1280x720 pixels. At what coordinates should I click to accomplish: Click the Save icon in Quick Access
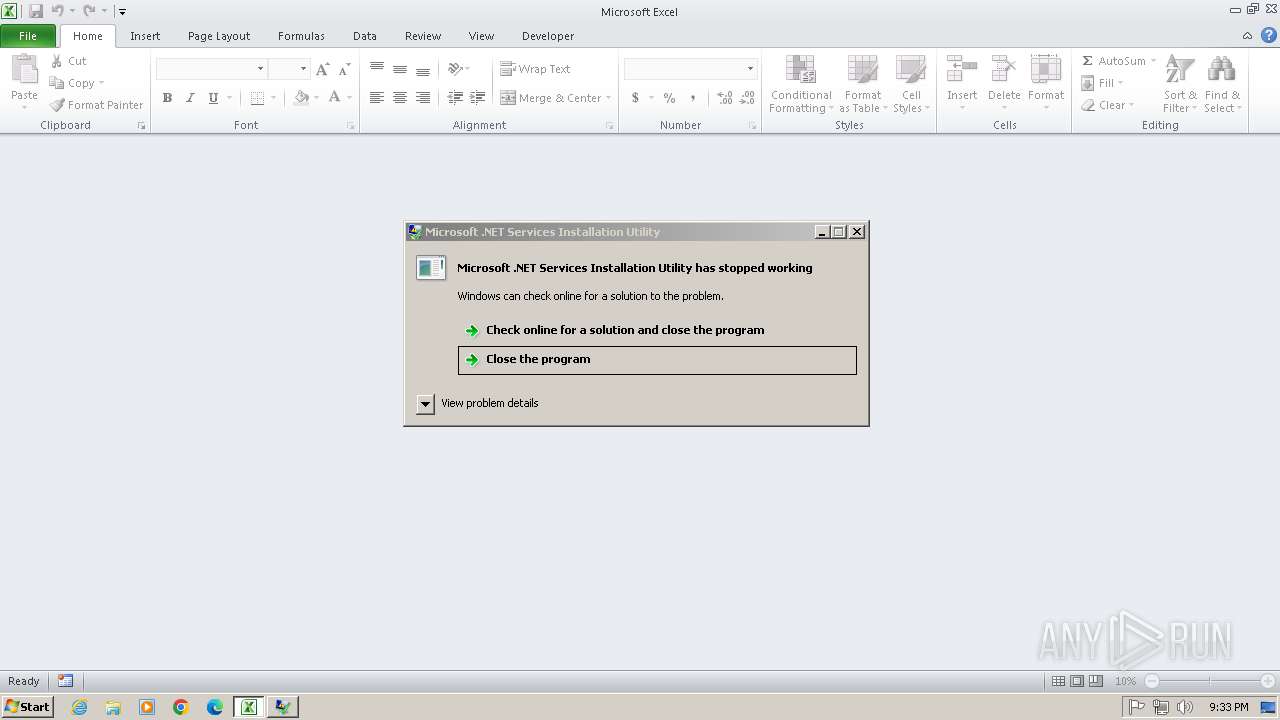click(36, 11)
